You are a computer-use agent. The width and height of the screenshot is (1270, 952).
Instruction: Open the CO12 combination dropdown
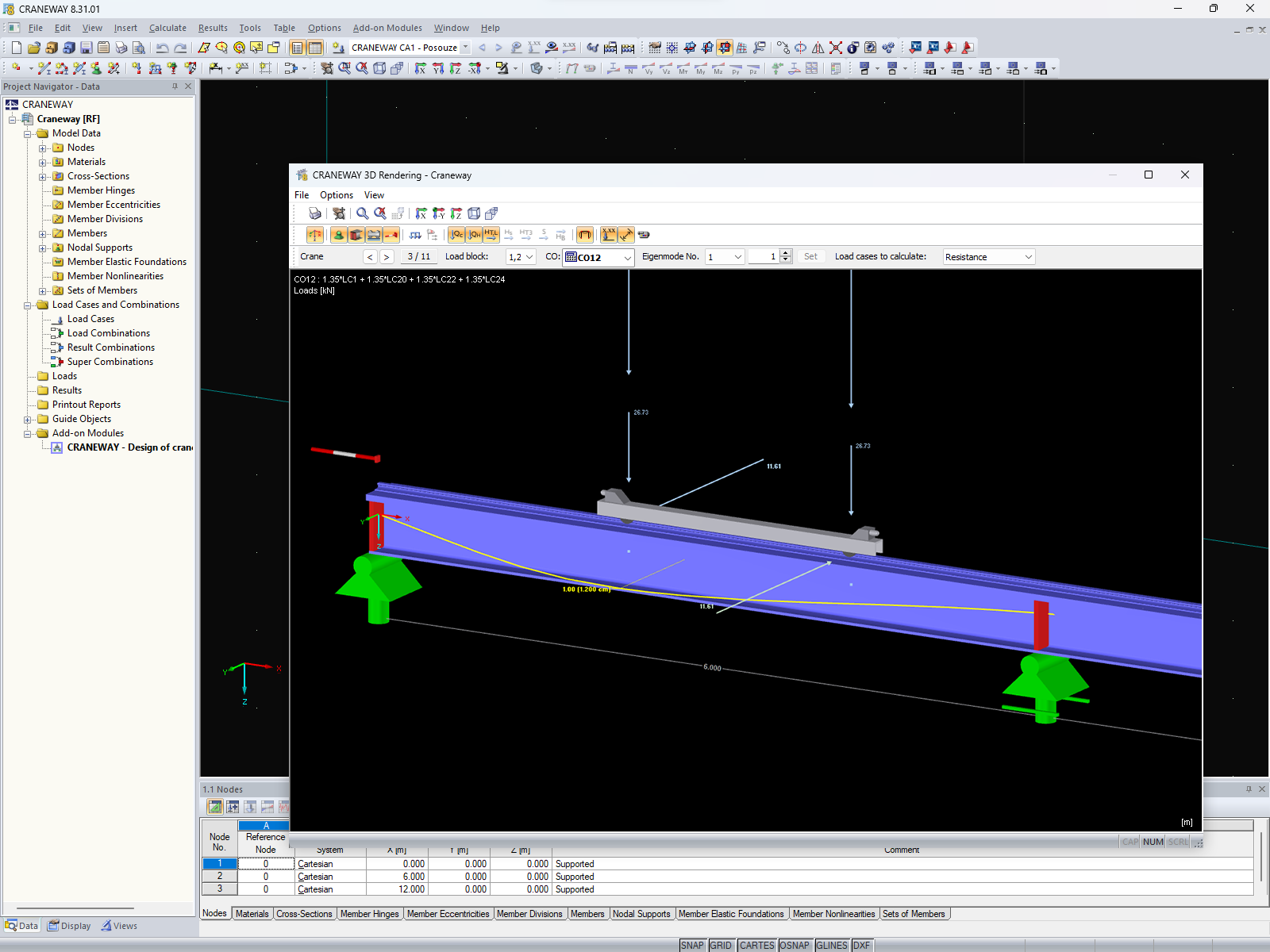point(598,257)
